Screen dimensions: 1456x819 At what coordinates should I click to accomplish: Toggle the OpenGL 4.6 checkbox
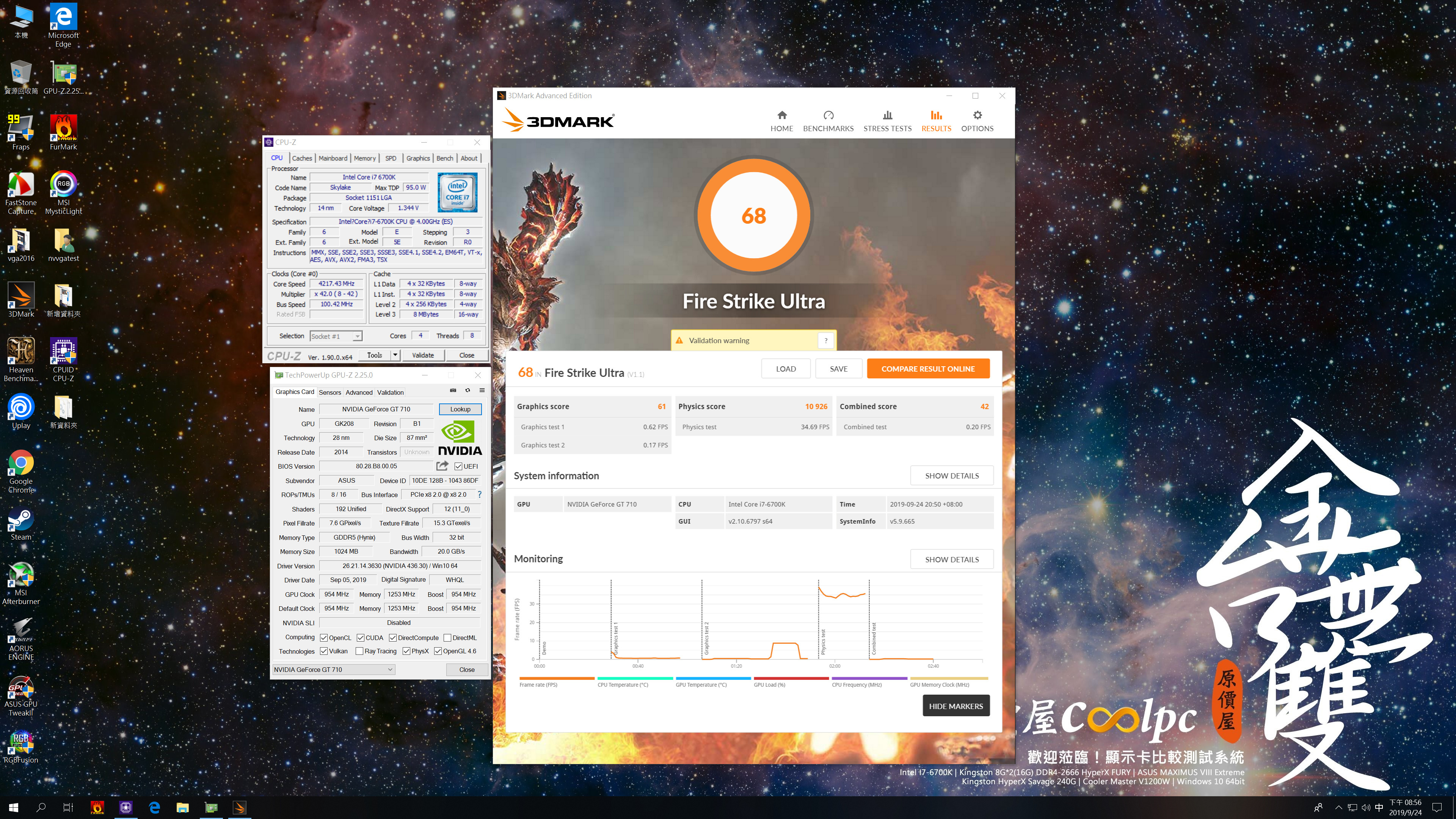point(438,651)
